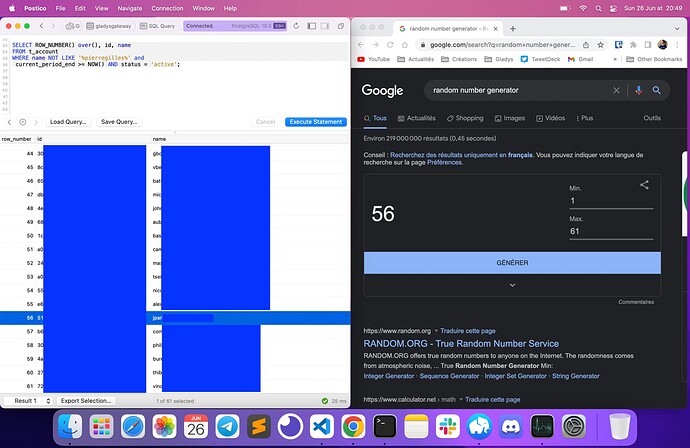
Task: Switch to the Images search tab
Action: pos(510,118)
